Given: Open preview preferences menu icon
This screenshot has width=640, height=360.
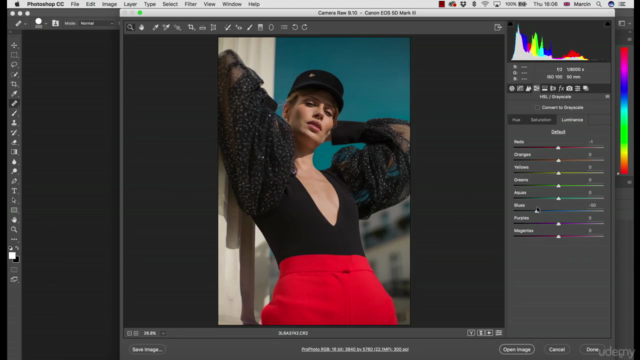Looking at the screenshot, I should pyautogui.click(x=499, y=333).
